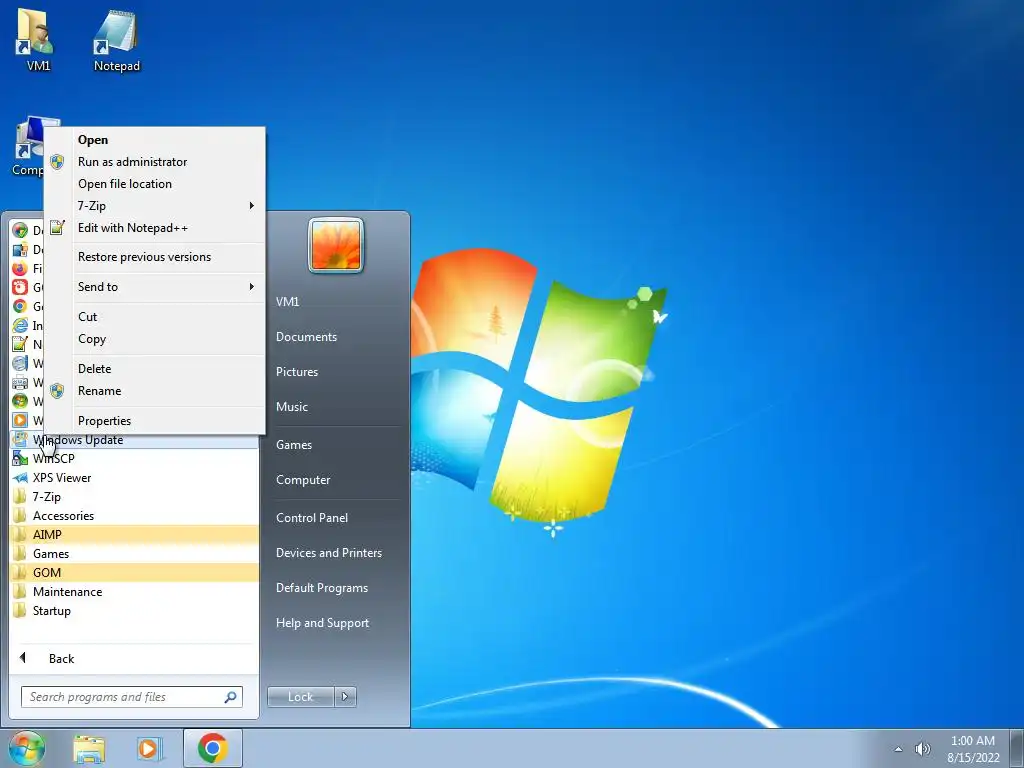
Task: Switch to Chrome on the taskbar
Action: pyautogui.click(x=213, y=748)
